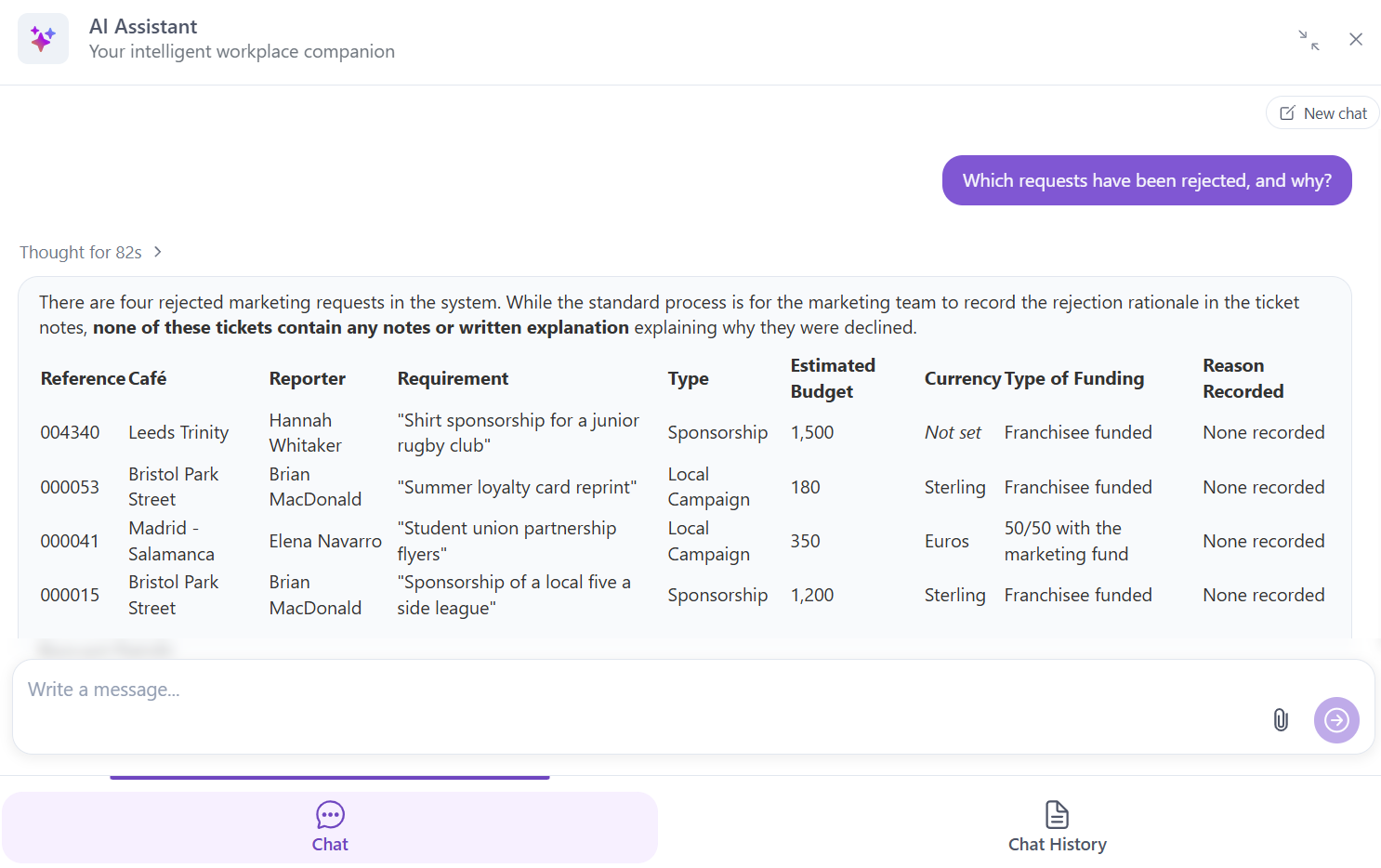Close the AI Assistant panel
1381x868 pixels.
[x=1356, y=39]
